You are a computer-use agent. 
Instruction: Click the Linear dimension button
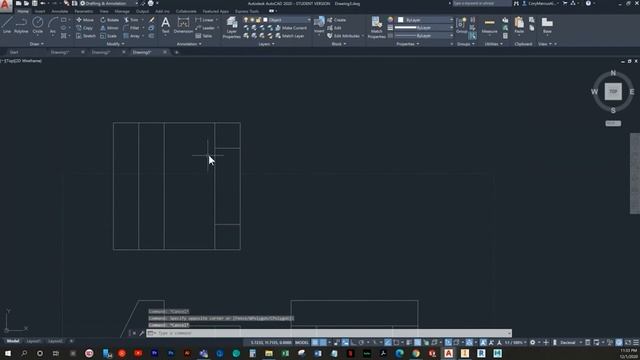click(x=205, y=20)
